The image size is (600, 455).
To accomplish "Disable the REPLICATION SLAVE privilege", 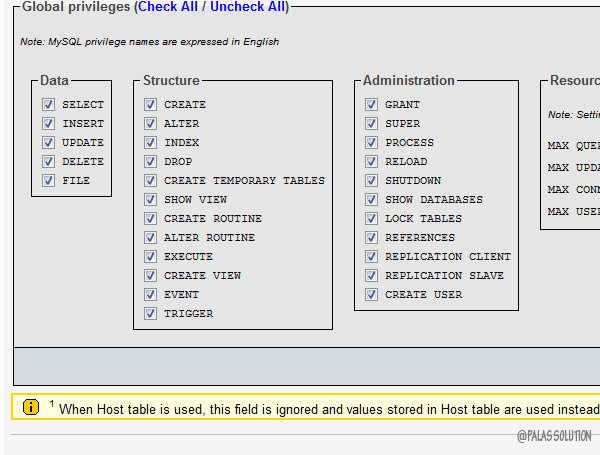I will 371,275.
